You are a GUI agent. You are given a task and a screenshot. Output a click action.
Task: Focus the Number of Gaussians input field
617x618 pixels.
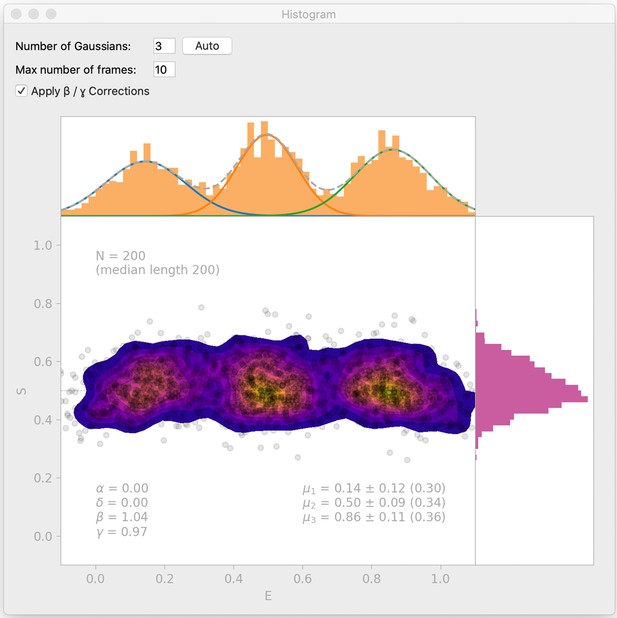[164, 46]
